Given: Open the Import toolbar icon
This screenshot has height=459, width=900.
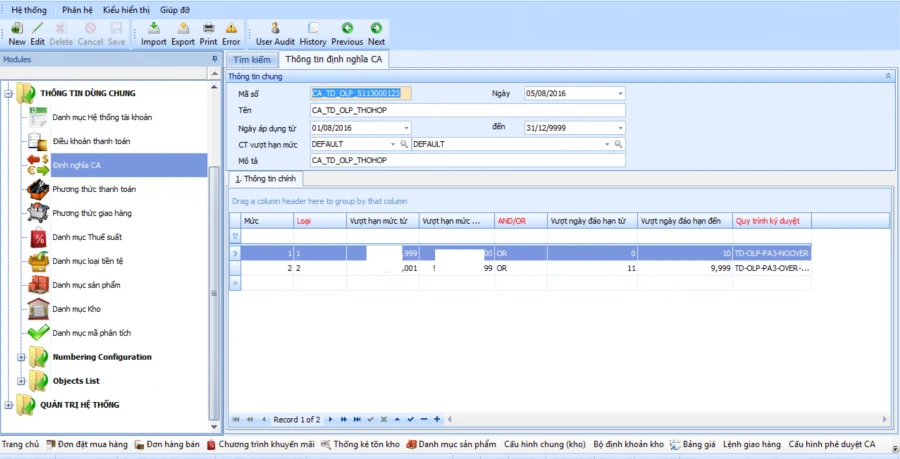Looking at the screenshot, I should tap(153, 34).
